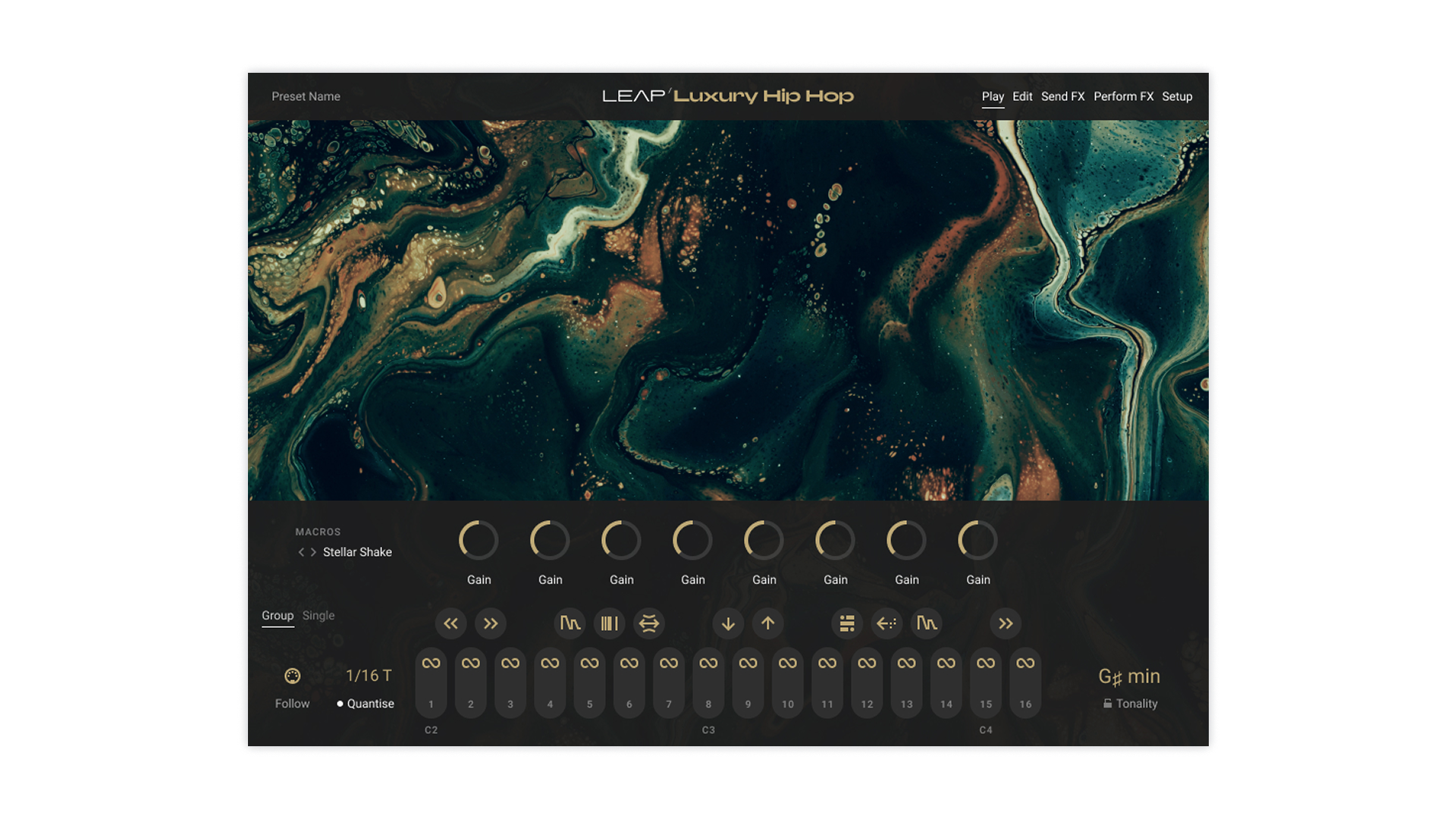Open the 1/16 T quantise value menu
The width and height of the screenshot is (1456, 819).
point(369,676)
